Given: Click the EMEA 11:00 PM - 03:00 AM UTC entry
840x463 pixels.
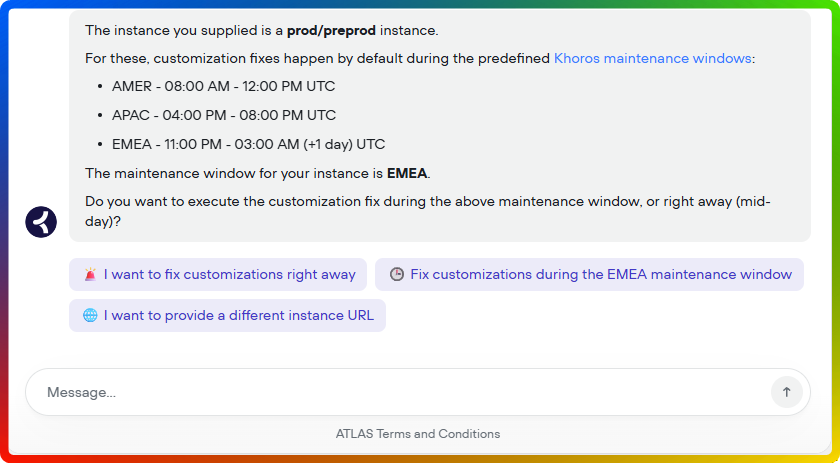Looking at the screenshot, I should tap(248, 144).
